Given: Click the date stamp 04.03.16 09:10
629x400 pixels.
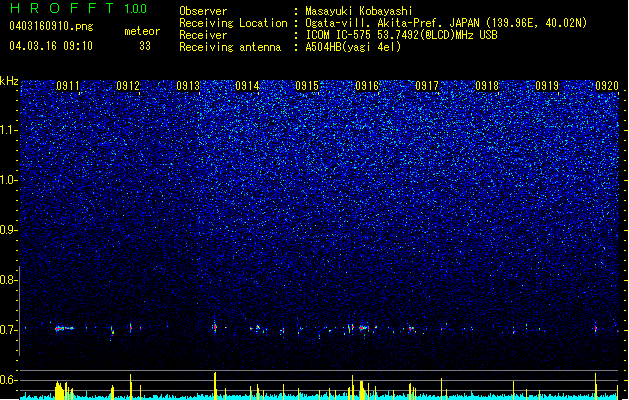Looking at the screenshot, I should (51, 46).
